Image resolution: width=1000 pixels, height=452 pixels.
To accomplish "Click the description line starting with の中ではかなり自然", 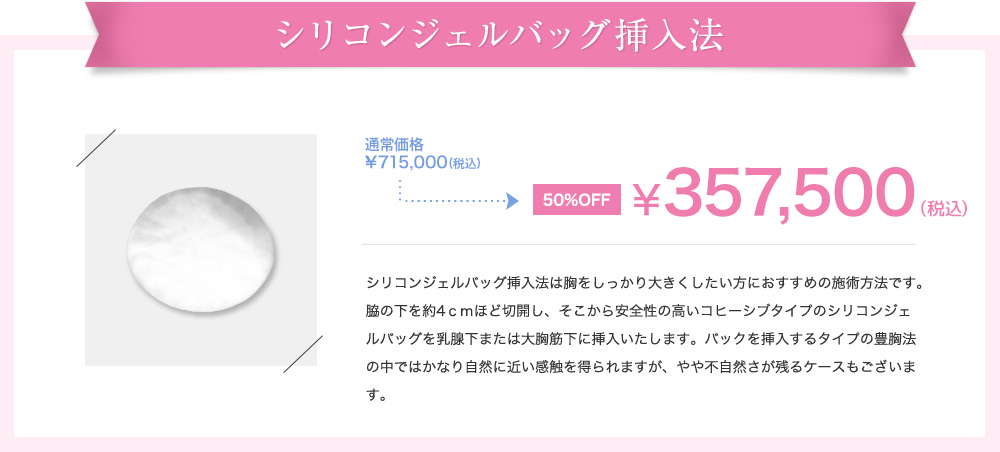I will coord(642,365).
